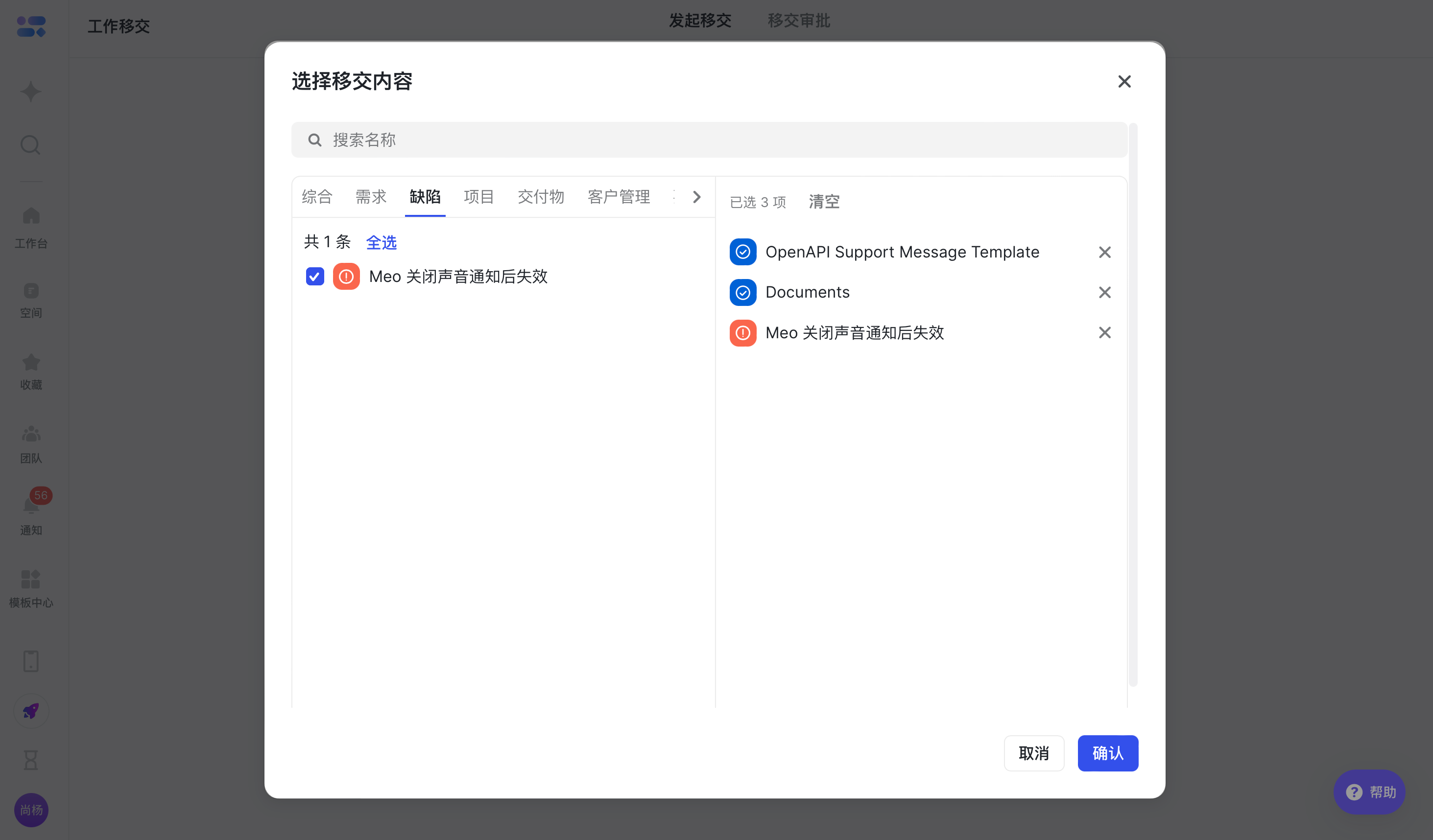Click the hourglass icon in sidebar
1433x840 pixels.
pyautogui.click(x=31, y=760)
